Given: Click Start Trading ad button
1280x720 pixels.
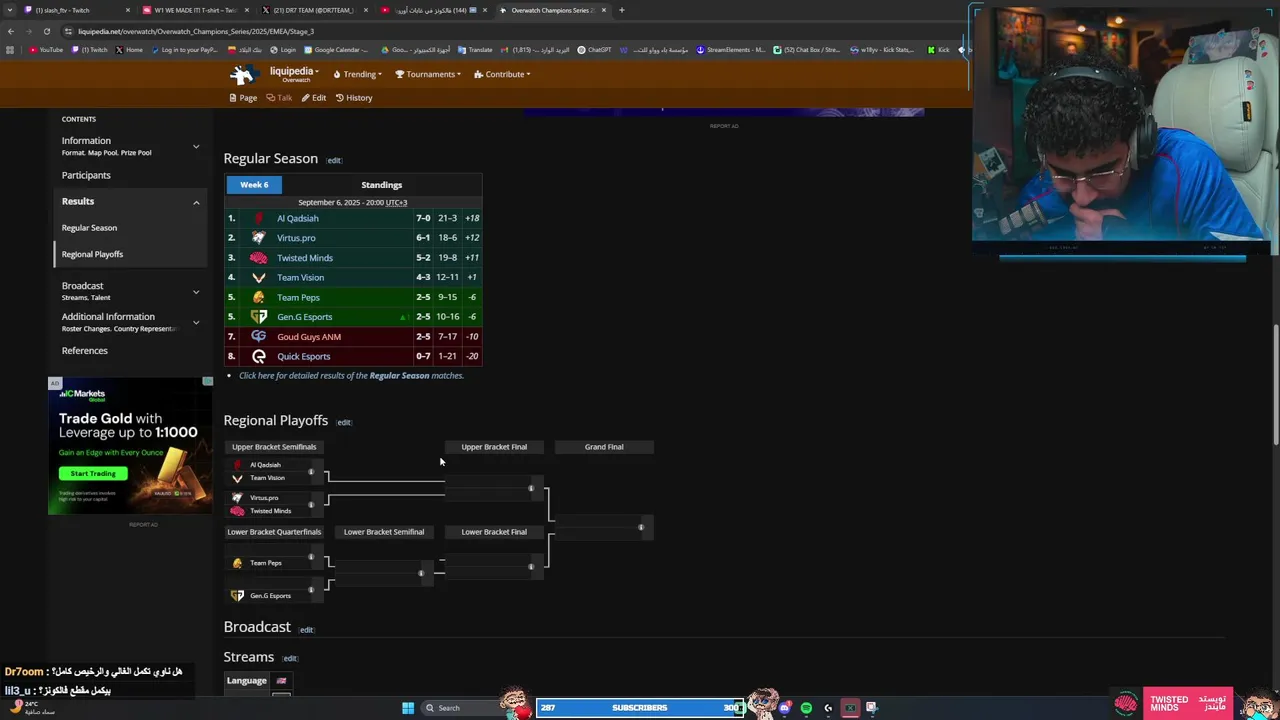Looking at the screenshot, I should click(x=93, y=473).
